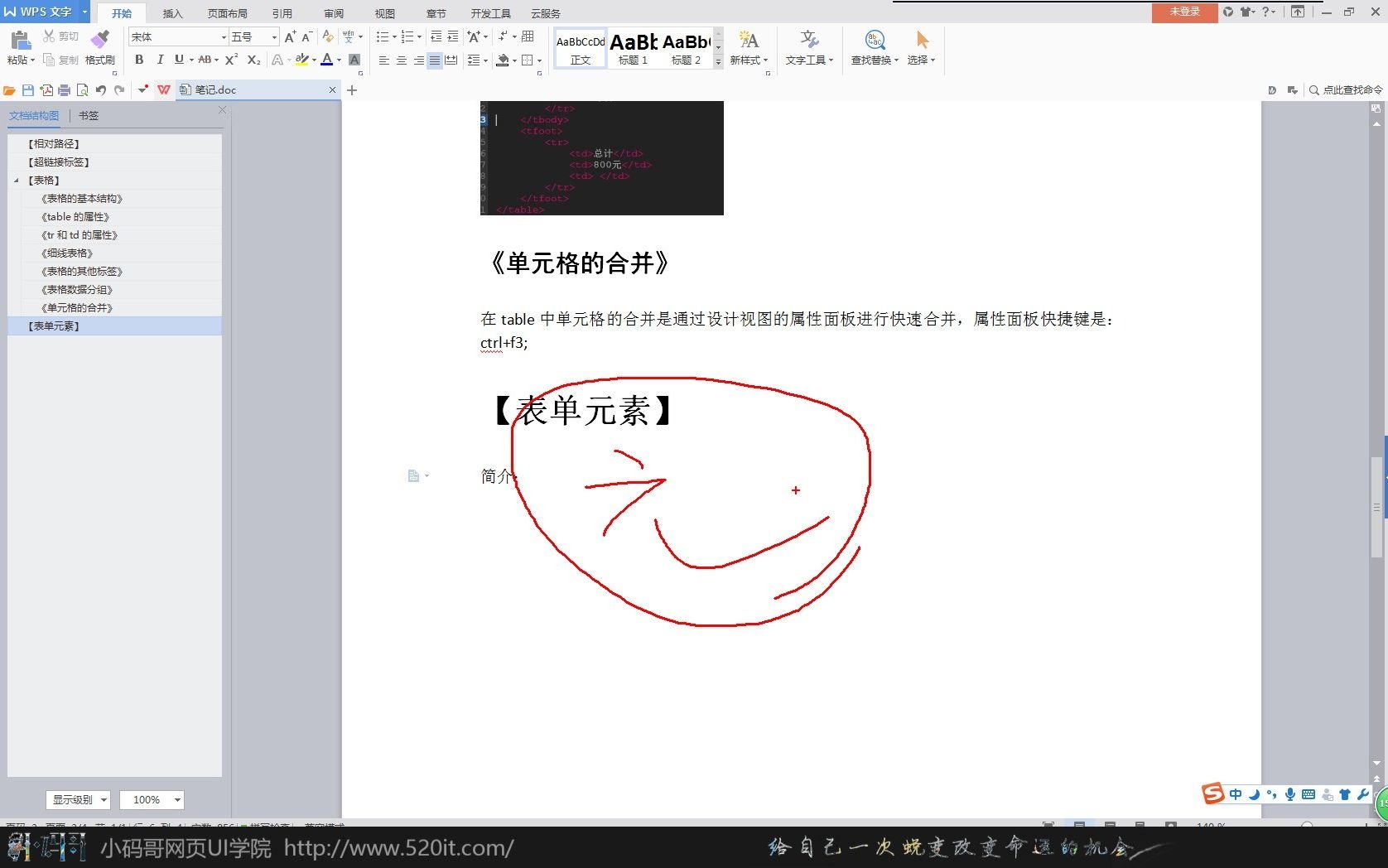
Task: Click the export to PDF icon
Action: pos(46,89)
